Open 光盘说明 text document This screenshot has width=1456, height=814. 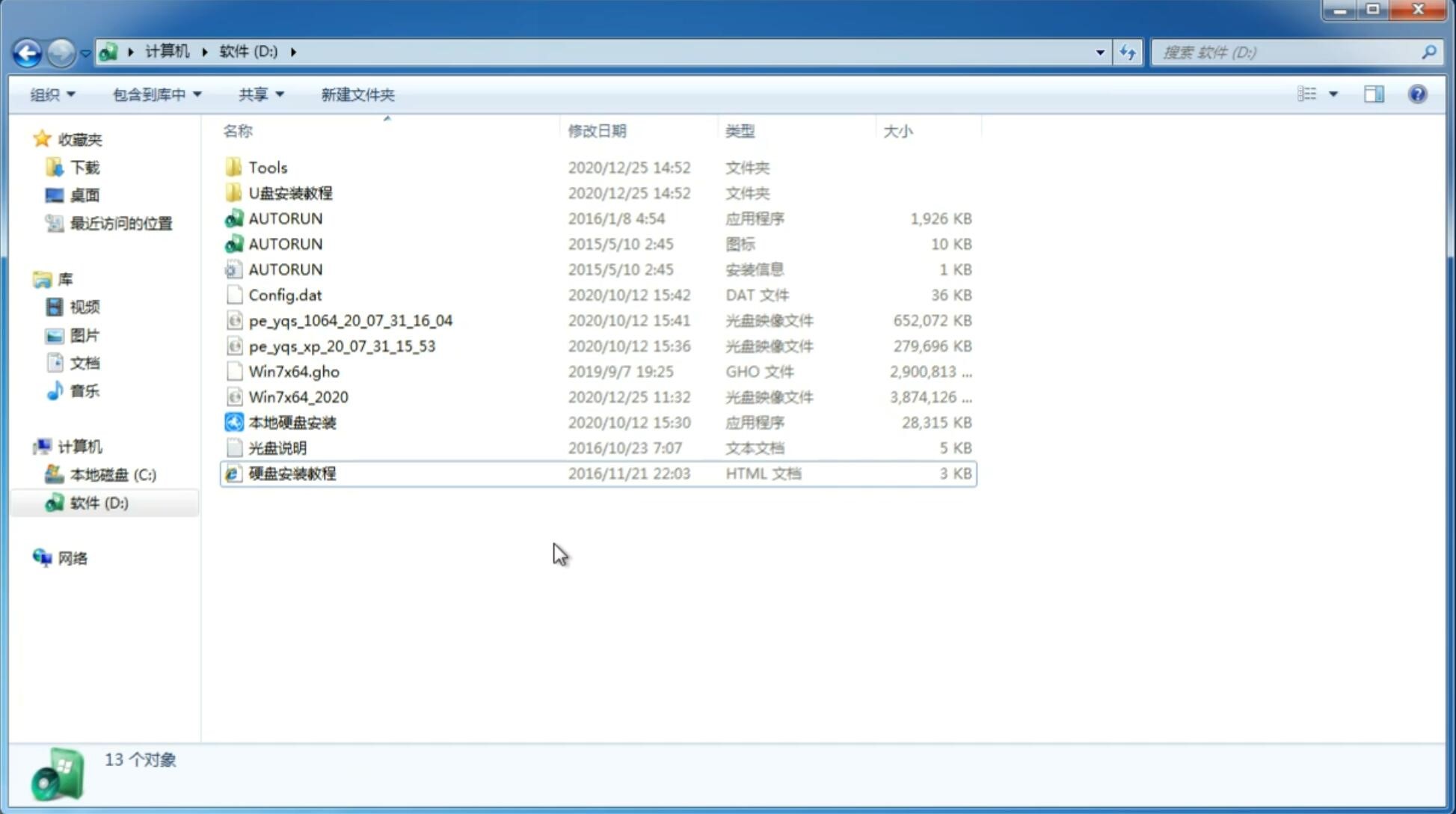click(278, 448)
